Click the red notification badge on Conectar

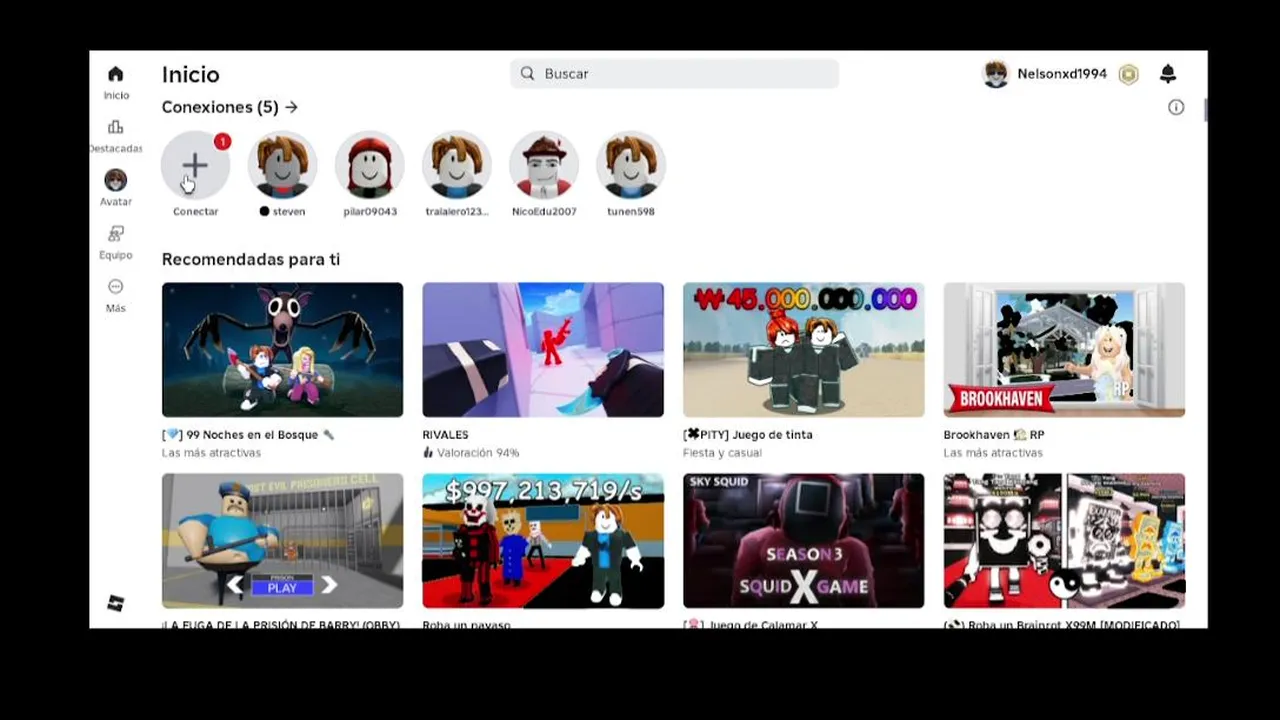point(222,141)
